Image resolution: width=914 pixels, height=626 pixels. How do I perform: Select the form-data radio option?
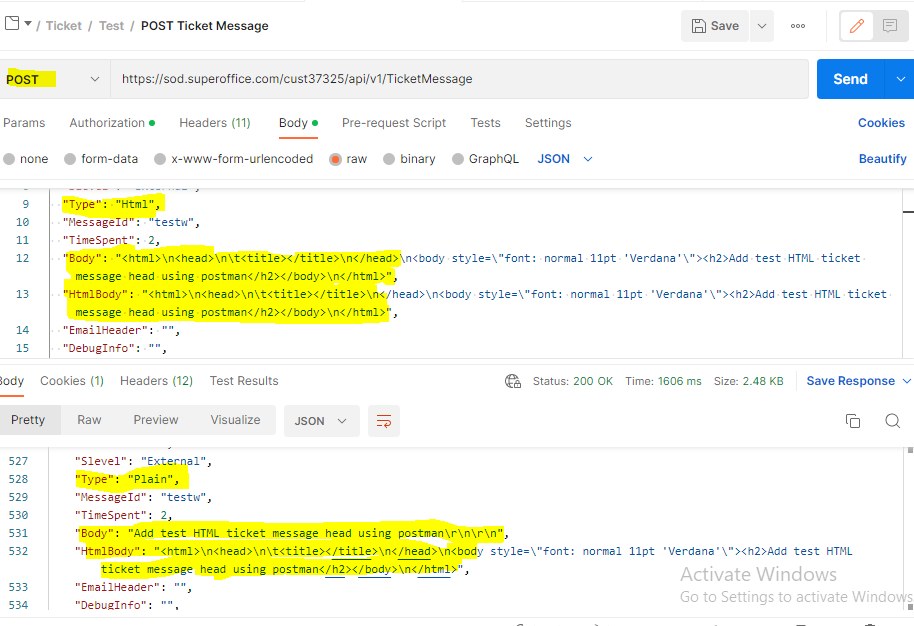coord(70,159)
